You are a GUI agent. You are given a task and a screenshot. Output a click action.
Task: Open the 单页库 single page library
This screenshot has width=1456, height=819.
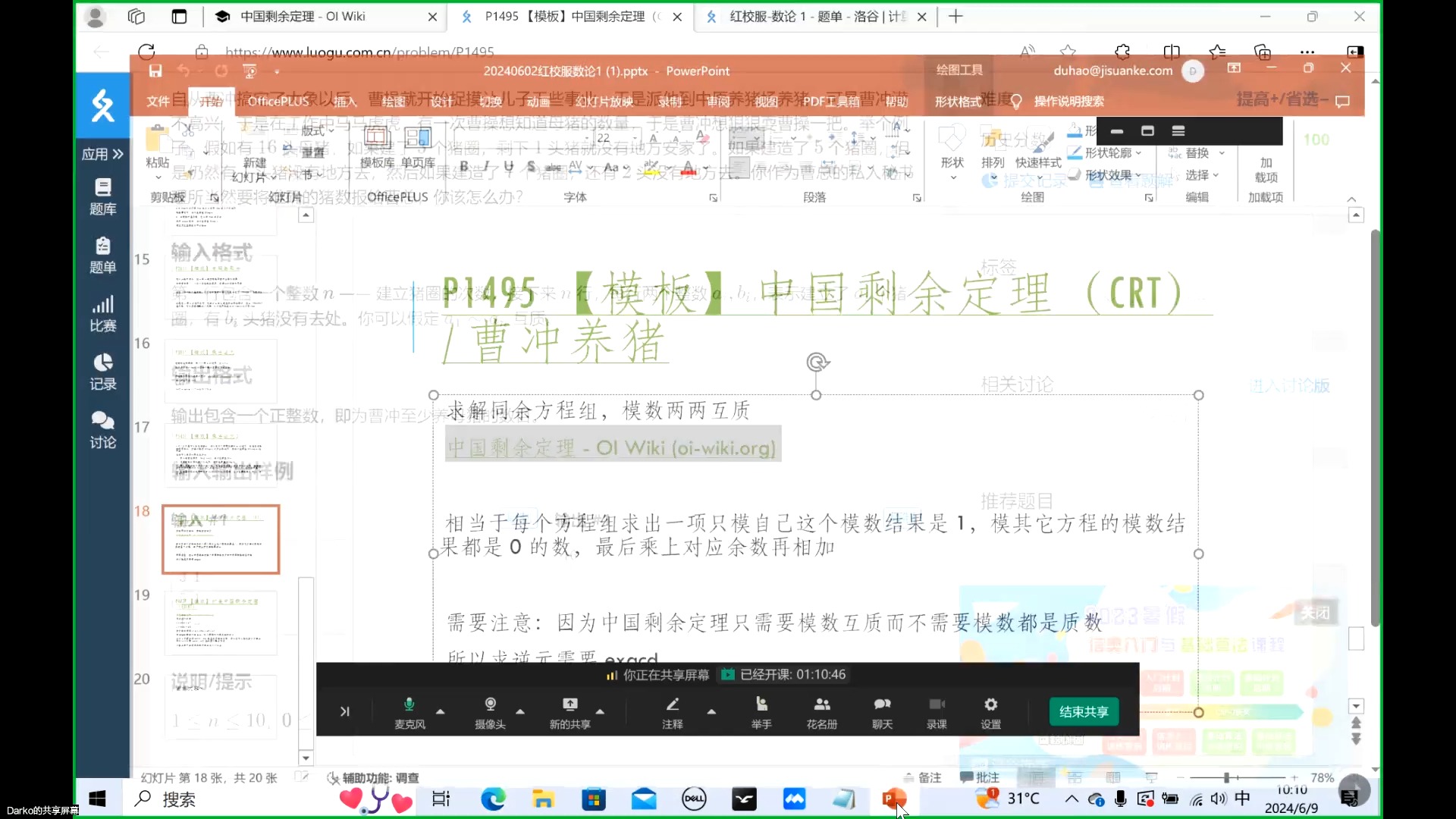pyautogui.click(x=418, y=148)
